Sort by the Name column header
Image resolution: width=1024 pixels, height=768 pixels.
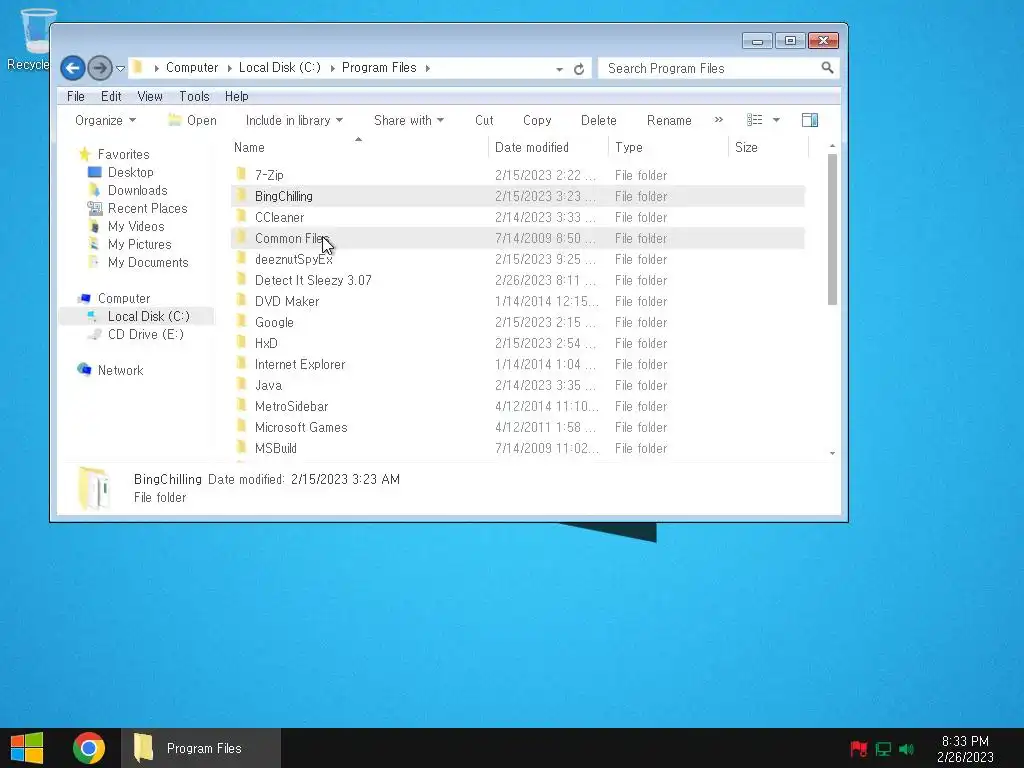(x=359, y=148)
